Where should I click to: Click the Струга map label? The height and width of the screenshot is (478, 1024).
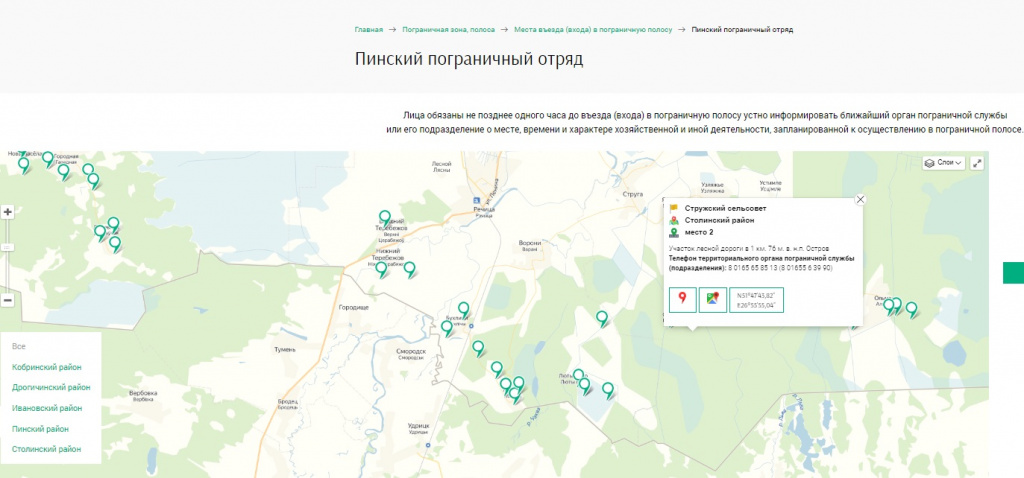(x=633, y=194)
